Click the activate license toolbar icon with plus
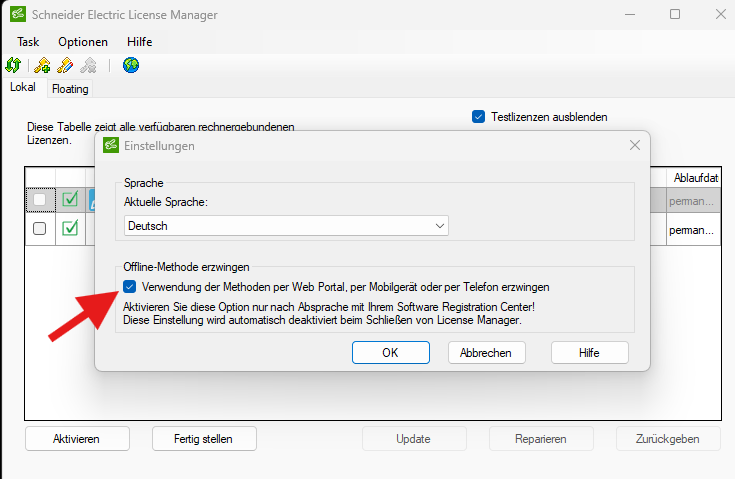 click(x=42, y=65)
